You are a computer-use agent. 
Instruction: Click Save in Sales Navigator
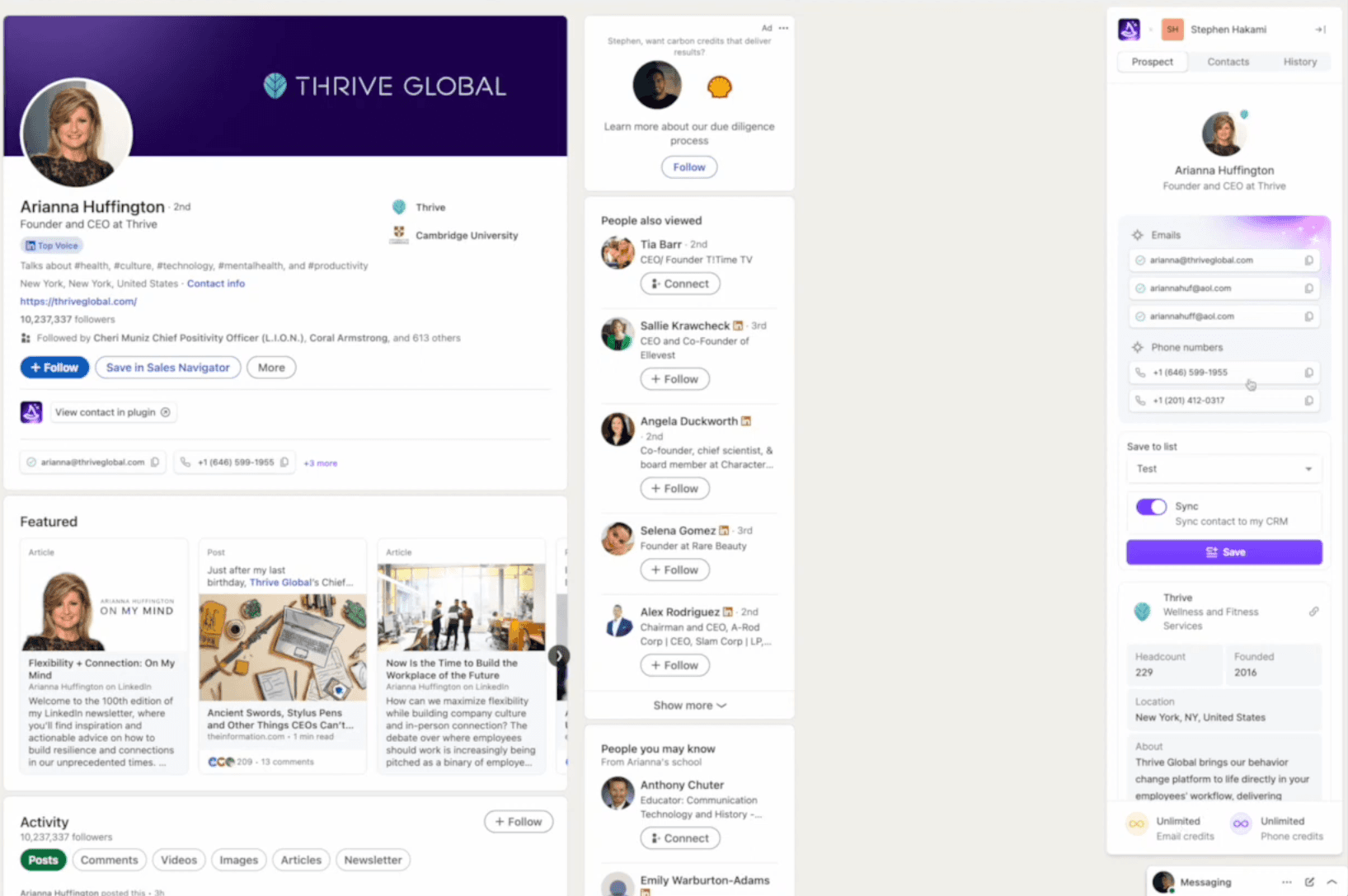pos(167,367)
